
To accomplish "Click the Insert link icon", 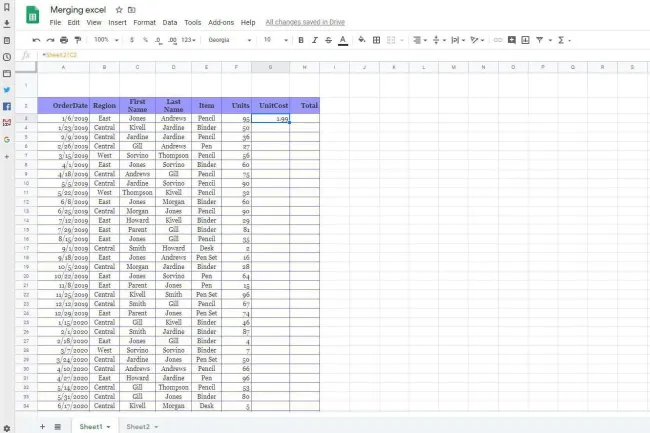I will tap(498, 40).
